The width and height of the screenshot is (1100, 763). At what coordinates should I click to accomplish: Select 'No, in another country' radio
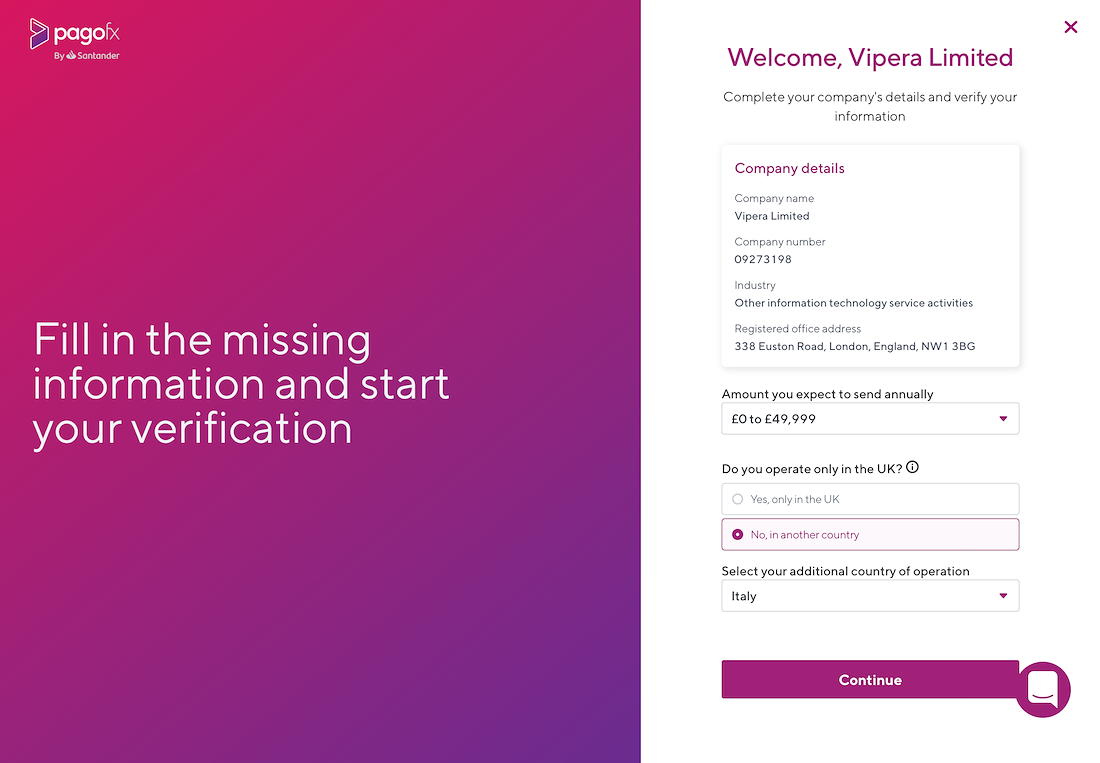click(x=737, y=534)
